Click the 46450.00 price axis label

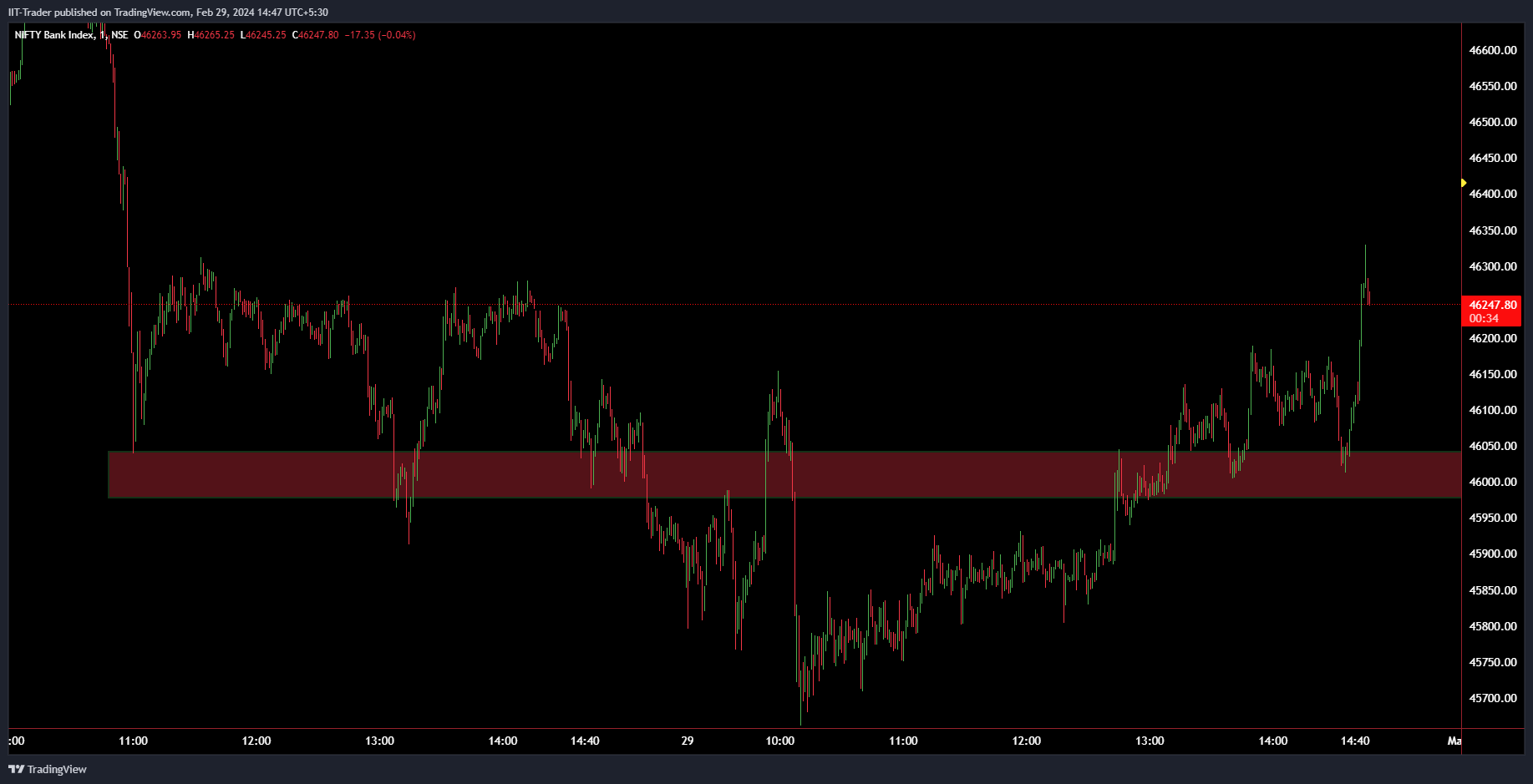(x=1492, y=158)
